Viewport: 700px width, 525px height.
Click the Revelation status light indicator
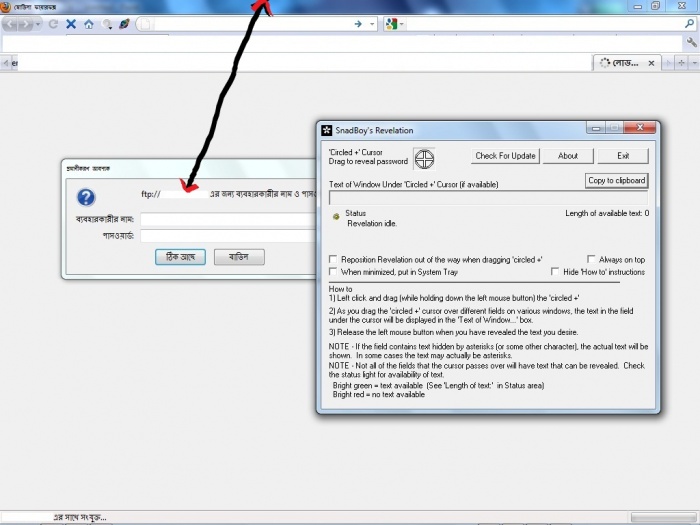tap(336, 217)
